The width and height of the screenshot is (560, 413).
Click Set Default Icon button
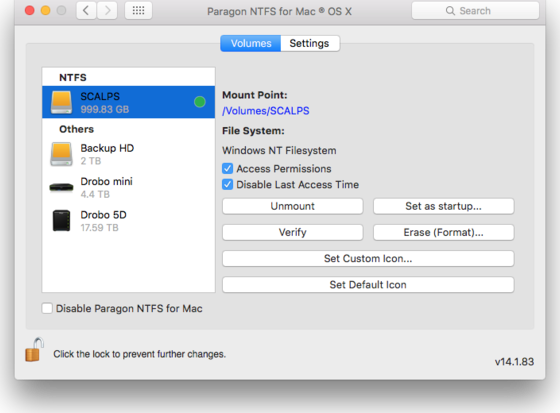(368, 284)
